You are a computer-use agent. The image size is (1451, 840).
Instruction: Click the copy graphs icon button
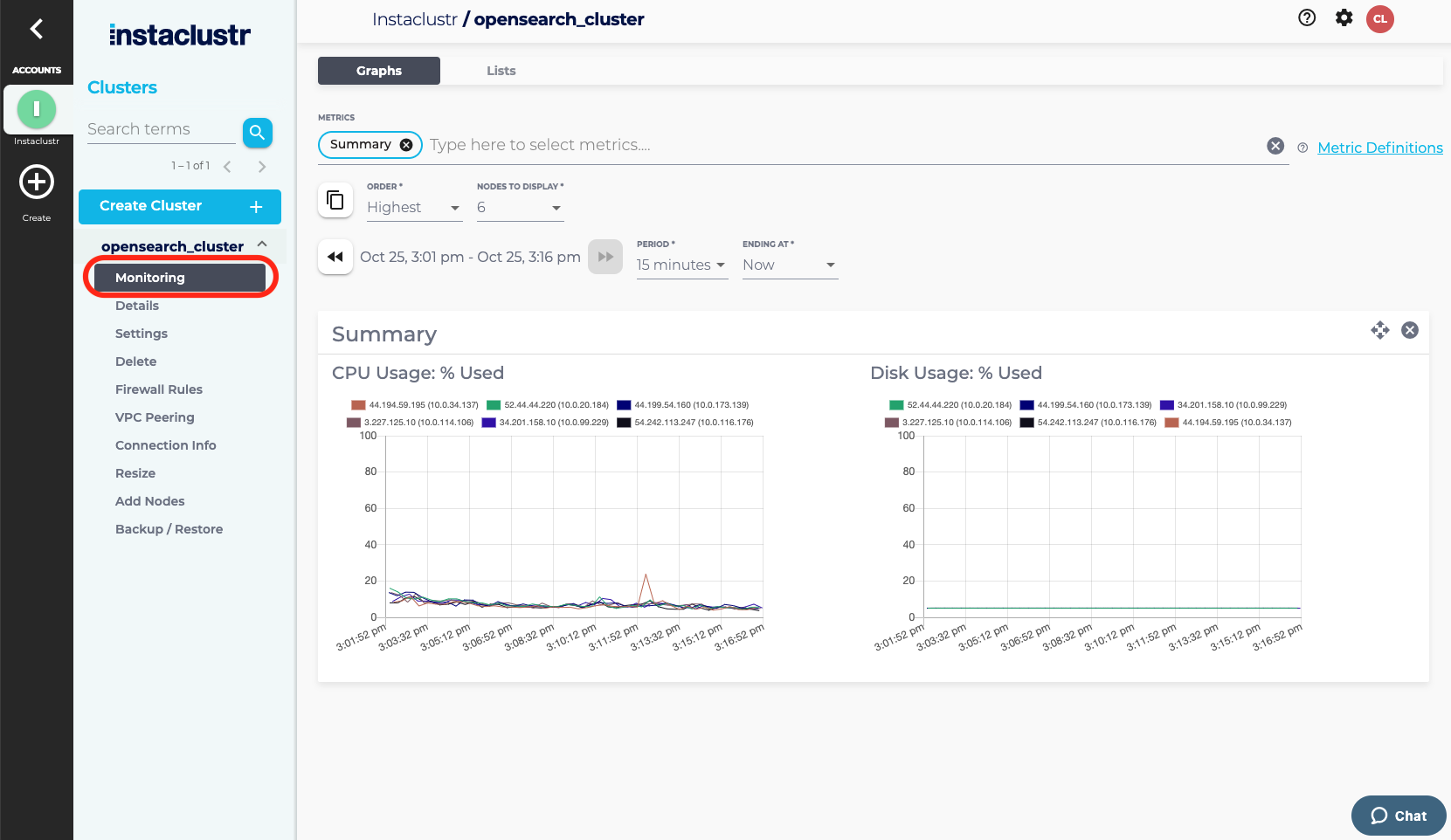pos(335,201)
